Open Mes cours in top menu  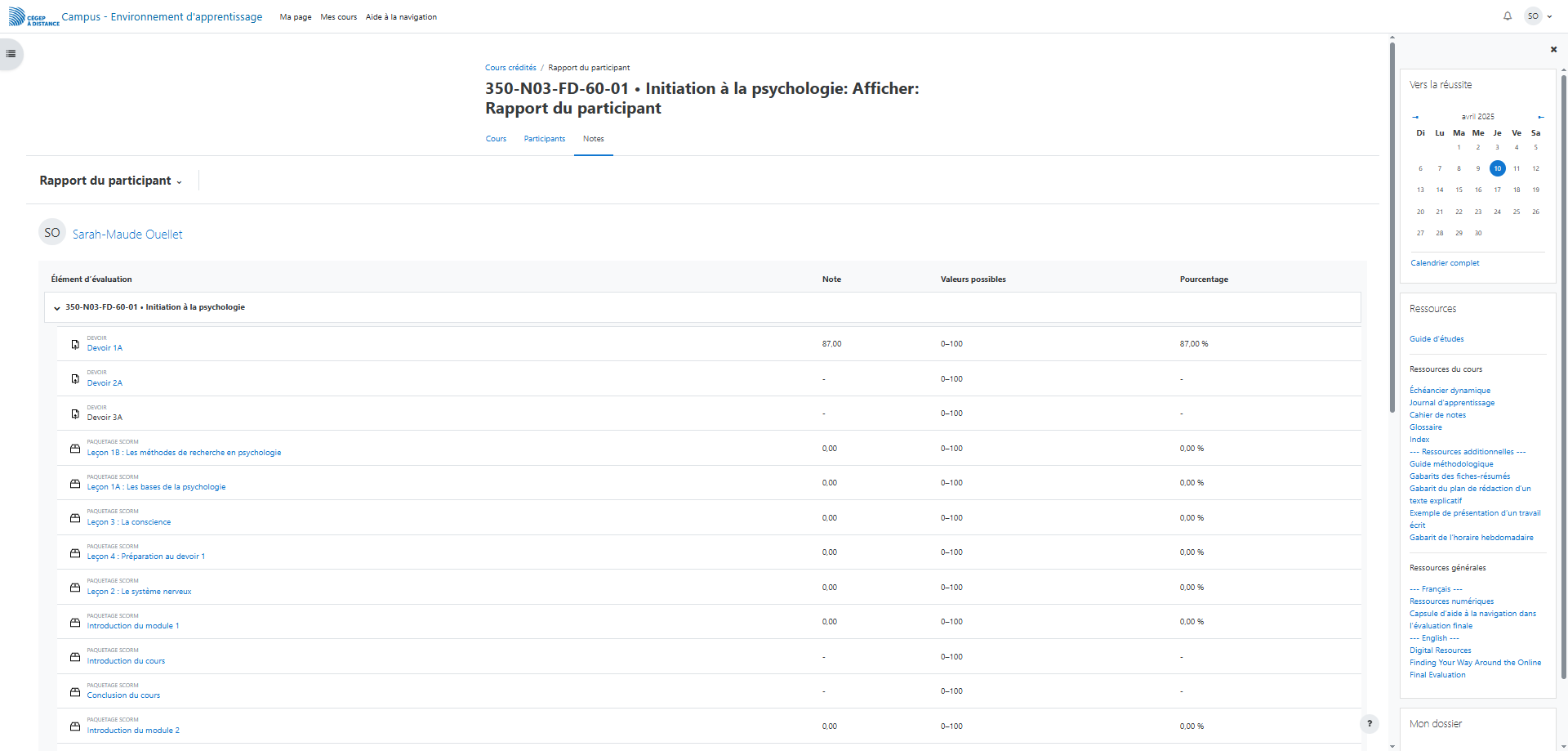click(x=338, y=17)
